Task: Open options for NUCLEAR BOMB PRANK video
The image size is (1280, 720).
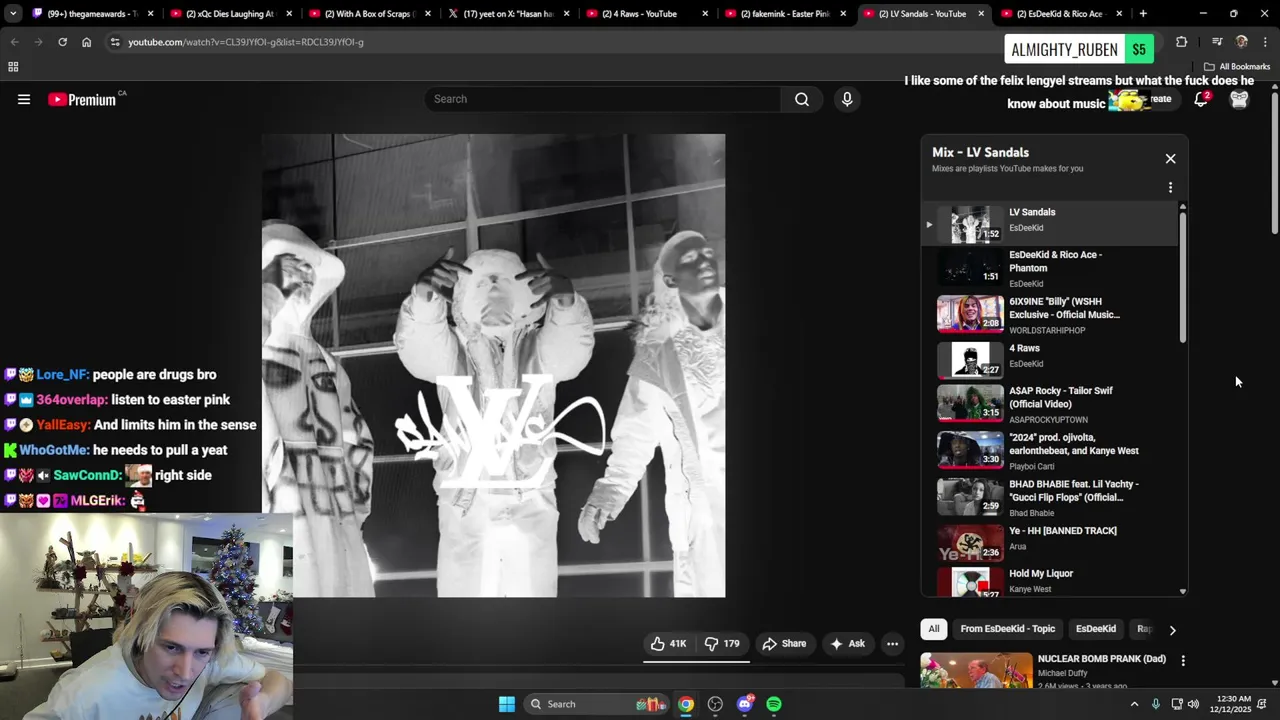Action: [1183, 661]
